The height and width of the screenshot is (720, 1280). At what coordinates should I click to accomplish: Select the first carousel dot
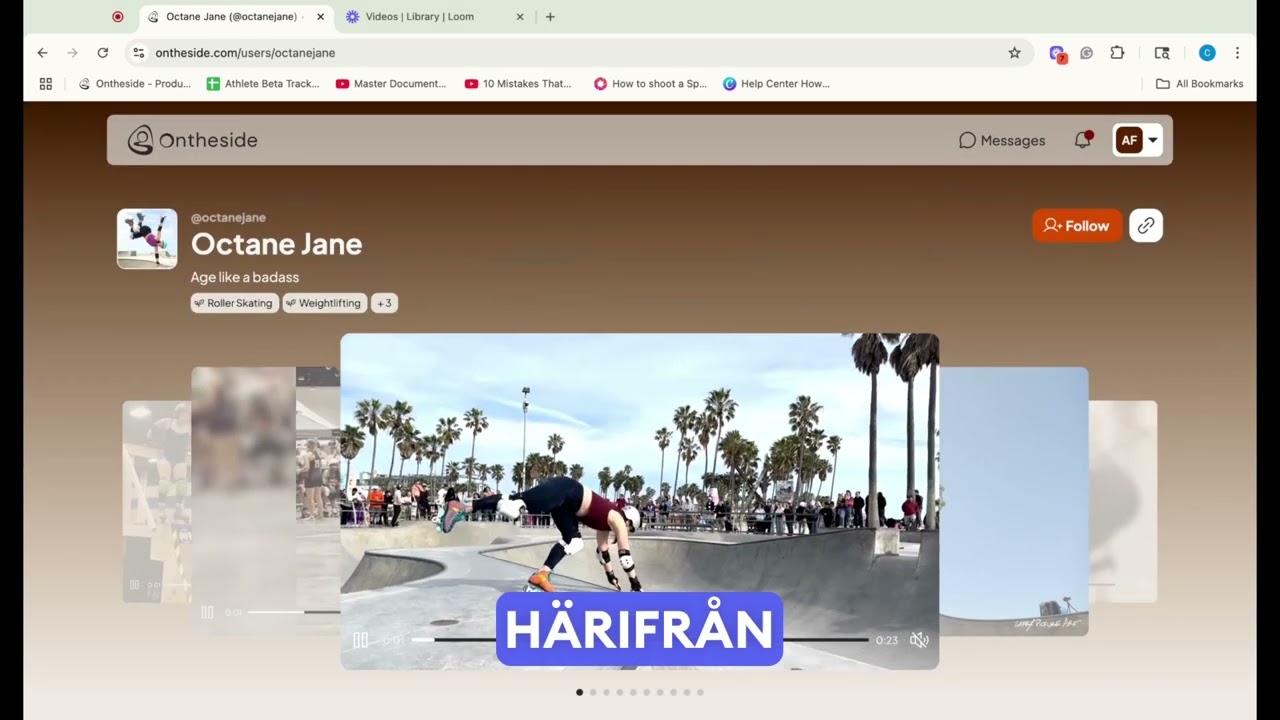tap(579, 692)
